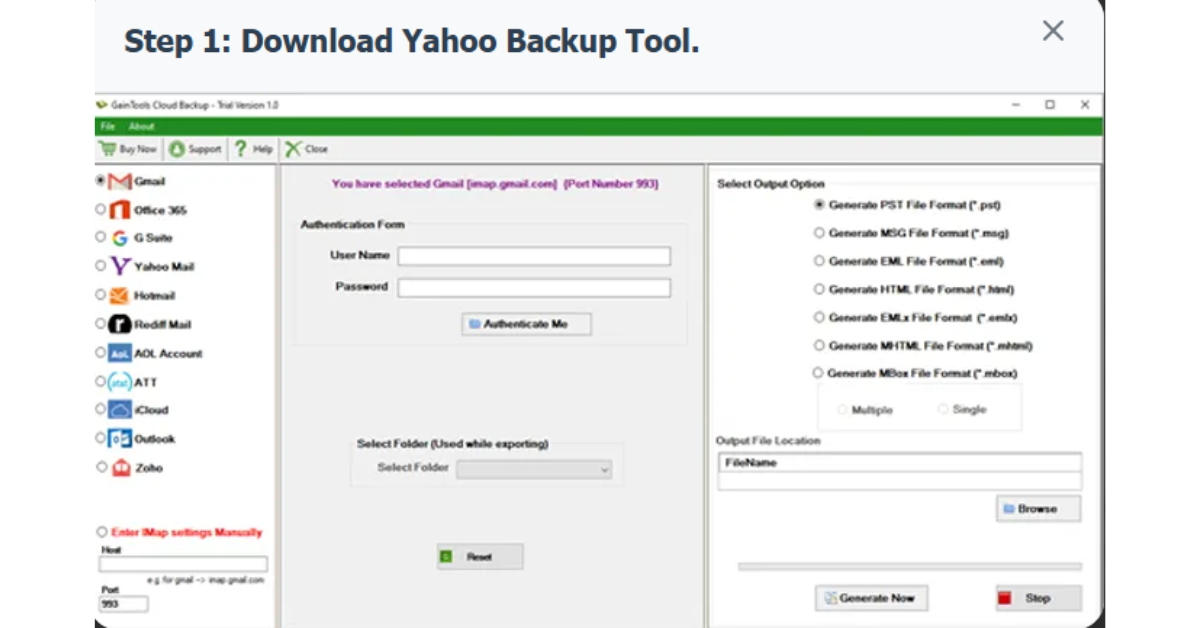Click the Authenticate Me button
The image size is (1200, 628).
[x=526, y=324]
